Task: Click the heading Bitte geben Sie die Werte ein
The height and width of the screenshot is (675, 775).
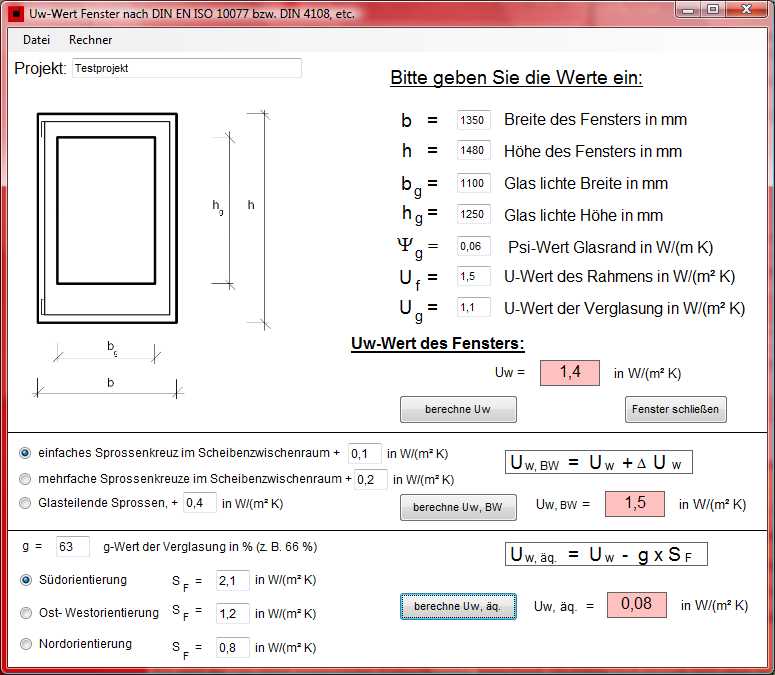Action: [517, 78]
